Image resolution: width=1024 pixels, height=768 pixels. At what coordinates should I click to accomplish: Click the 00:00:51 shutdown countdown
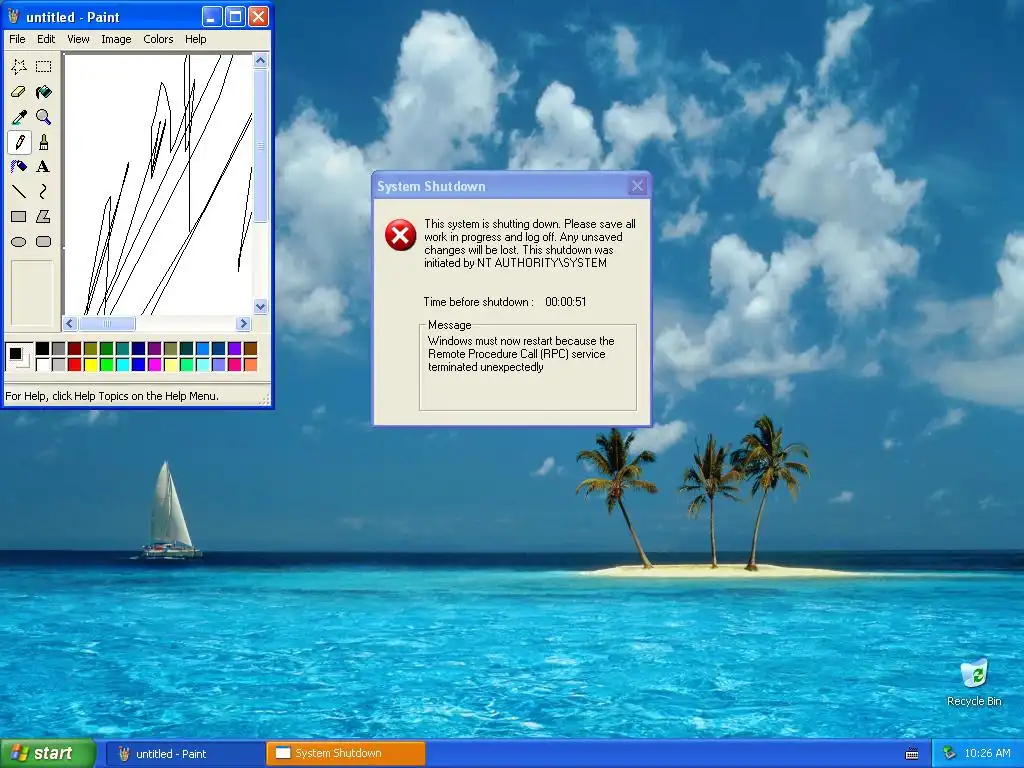coord(566,302)
